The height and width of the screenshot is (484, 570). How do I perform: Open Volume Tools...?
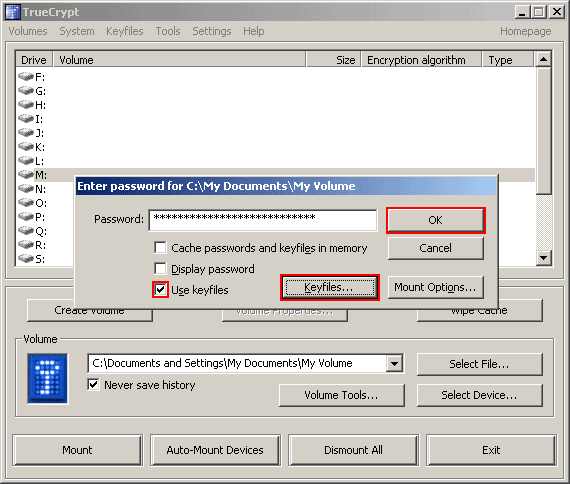[x=341, y=395]
